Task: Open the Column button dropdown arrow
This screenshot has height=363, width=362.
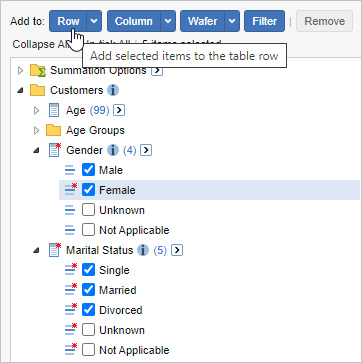Action: 168,21
